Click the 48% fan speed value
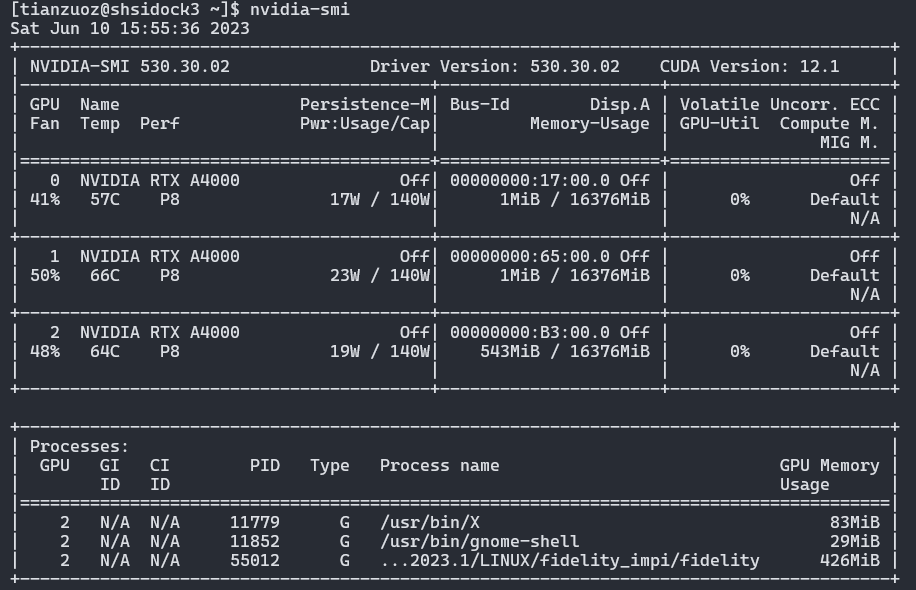The width and height of the screenshot is (916, 590). (45, 352)
